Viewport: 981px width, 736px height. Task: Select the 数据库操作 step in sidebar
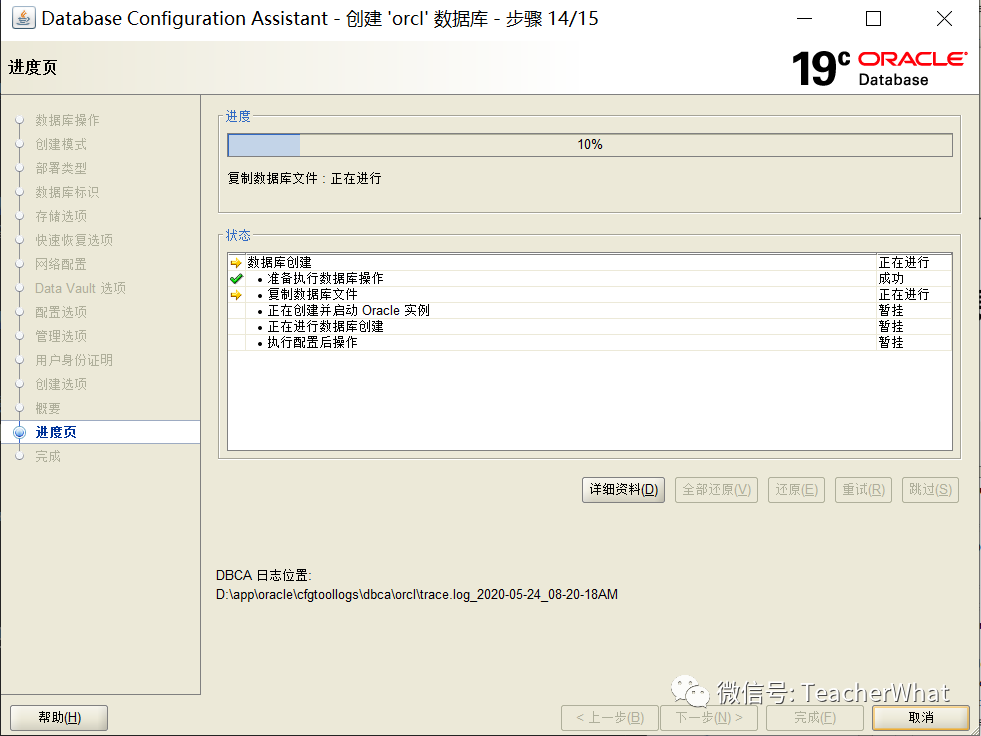point(67,120)
